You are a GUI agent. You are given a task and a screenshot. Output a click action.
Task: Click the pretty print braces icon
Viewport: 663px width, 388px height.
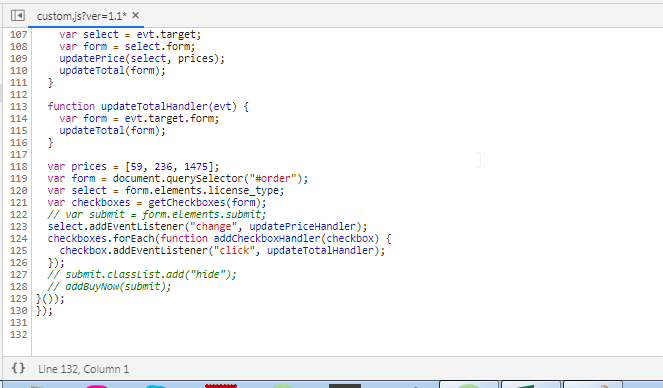(18, 368)
